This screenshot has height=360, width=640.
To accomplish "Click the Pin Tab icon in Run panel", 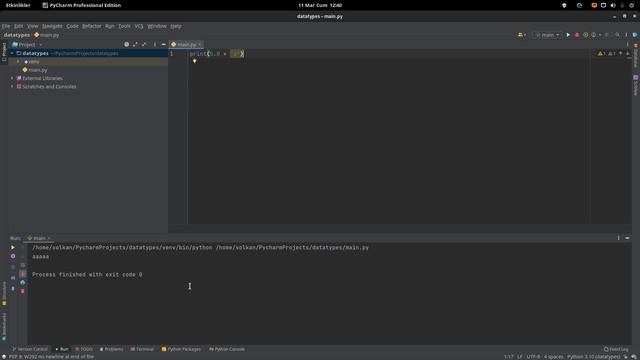I will 13,289.
